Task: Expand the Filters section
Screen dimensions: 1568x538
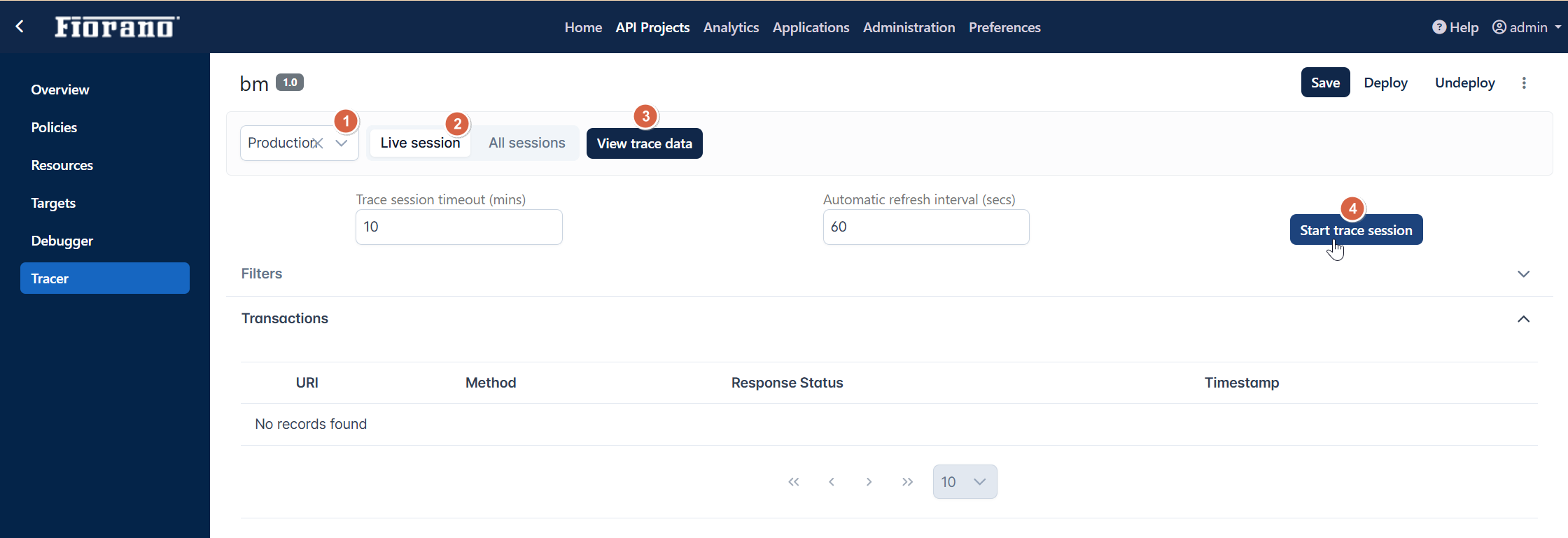Action: [x=1523, y=274]
